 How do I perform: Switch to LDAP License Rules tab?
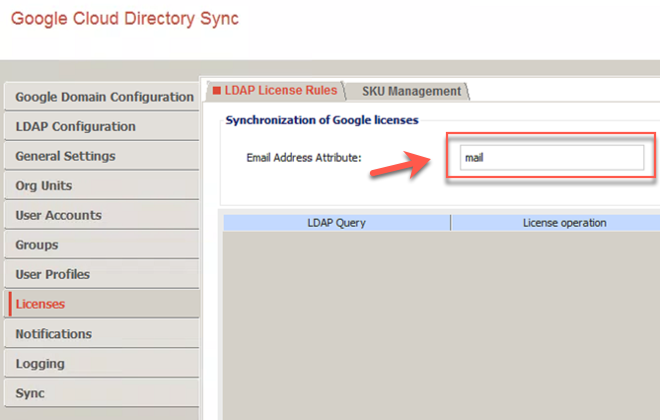(276, 90)
